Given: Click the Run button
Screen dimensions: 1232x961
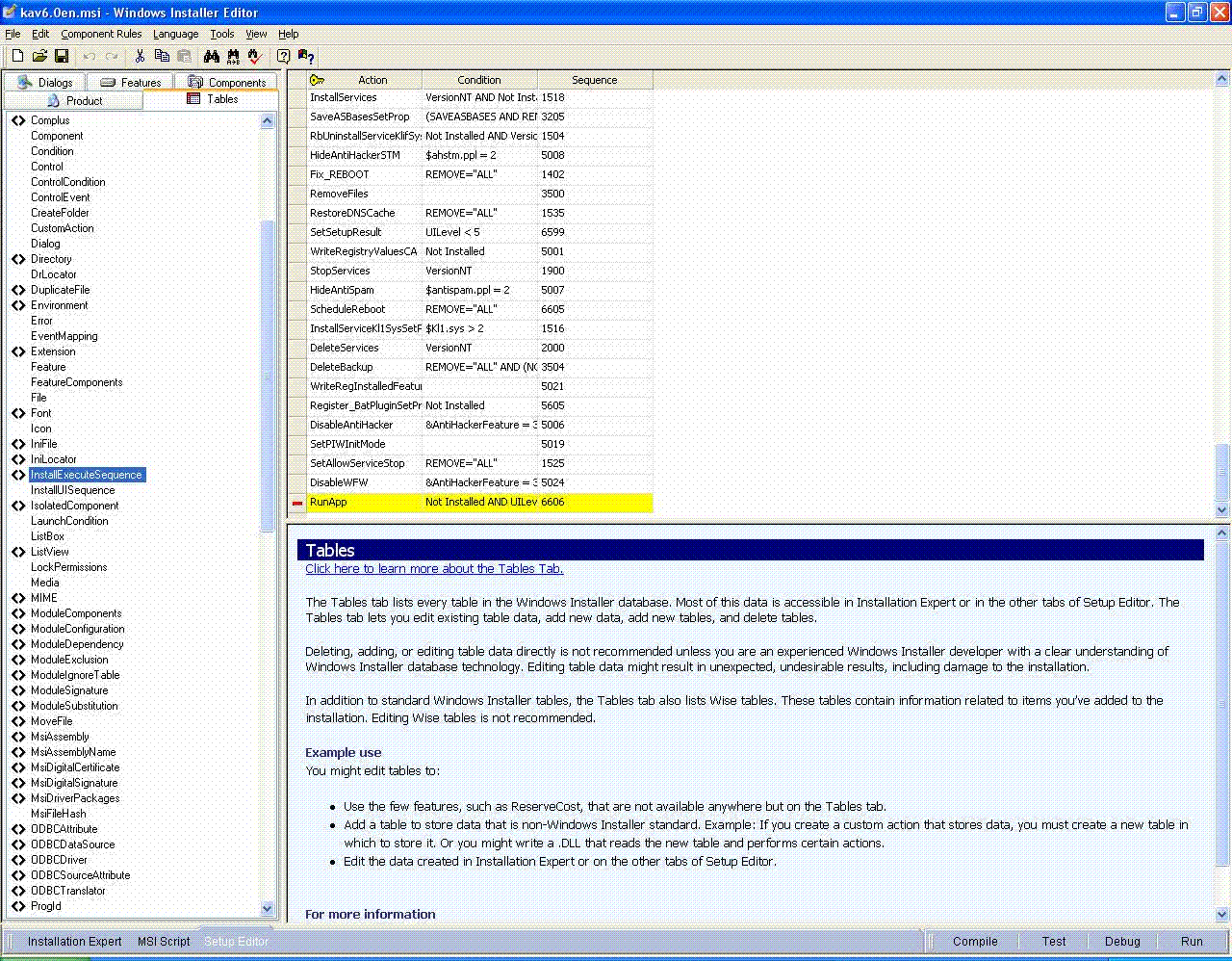Looking at the screenshot, I should point(1192,941).
